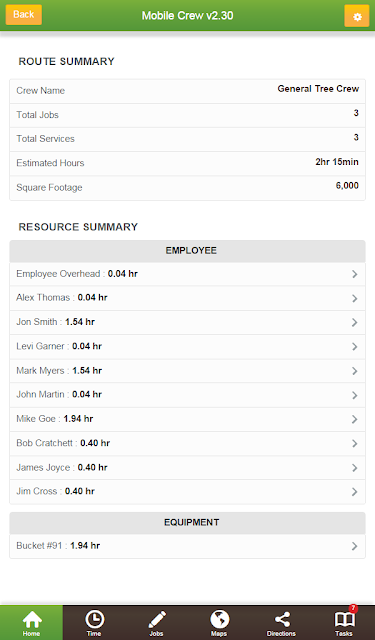Expand Mark Myers row chevron
Viewport: 375px width, 640px height.
pyautogui.click(x=355, y=371)
